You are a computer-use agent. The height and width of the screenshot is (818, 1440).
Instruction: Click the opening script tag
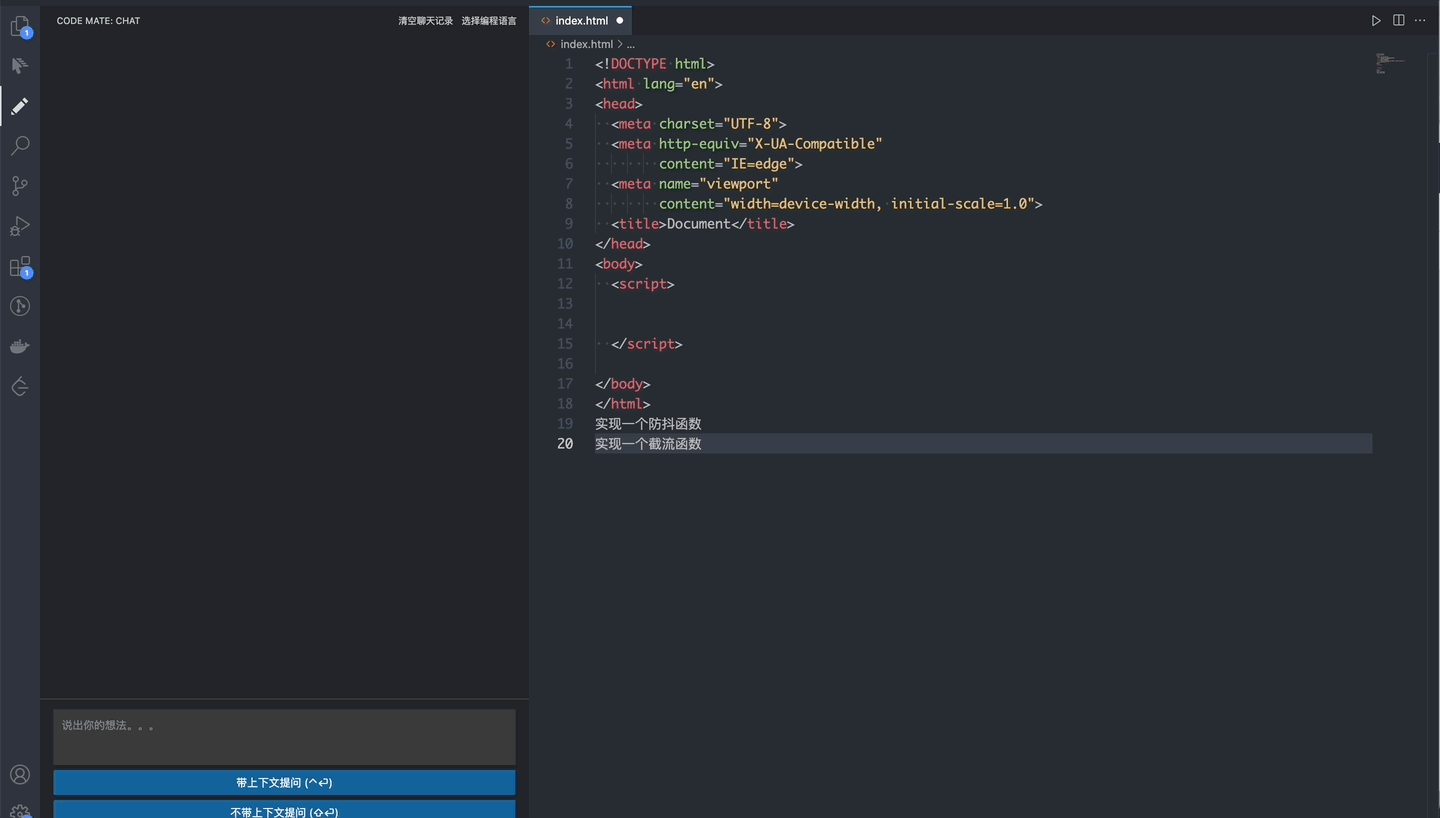(x=643, y=284)
